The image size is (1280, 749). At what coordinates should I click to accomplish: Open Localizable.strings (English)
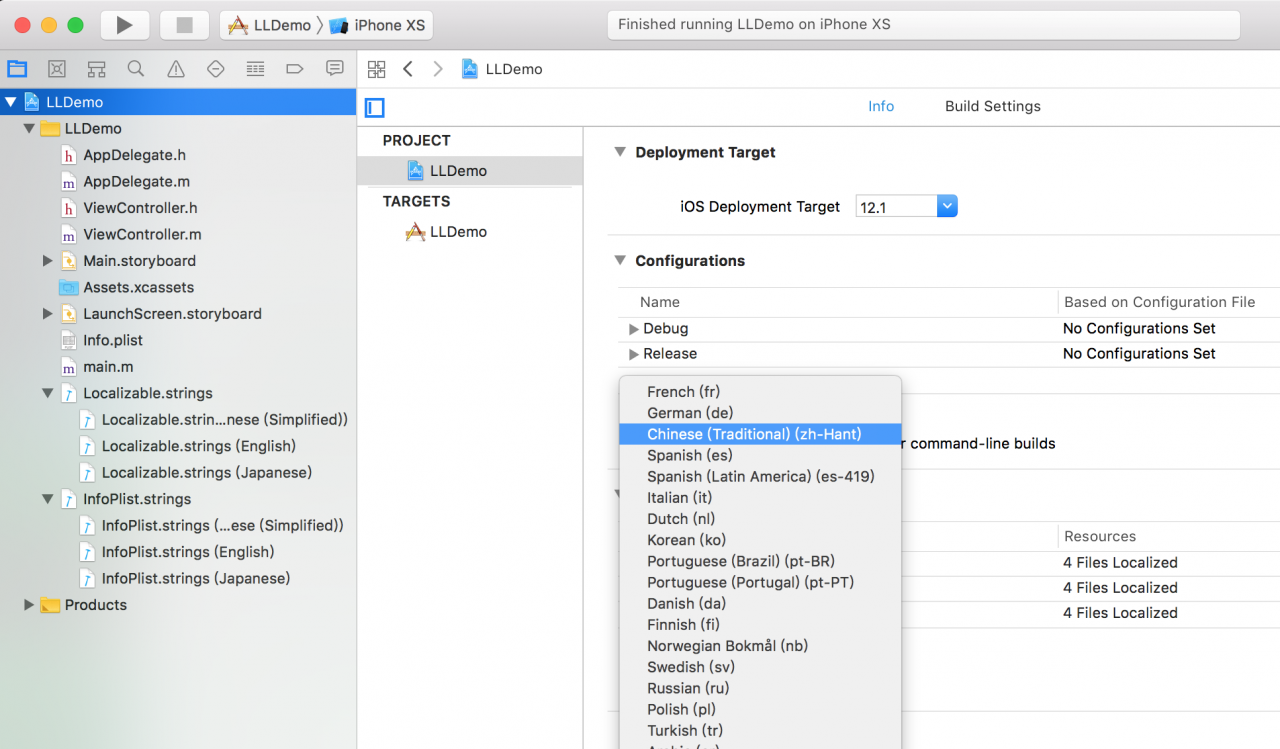point(198,446)
